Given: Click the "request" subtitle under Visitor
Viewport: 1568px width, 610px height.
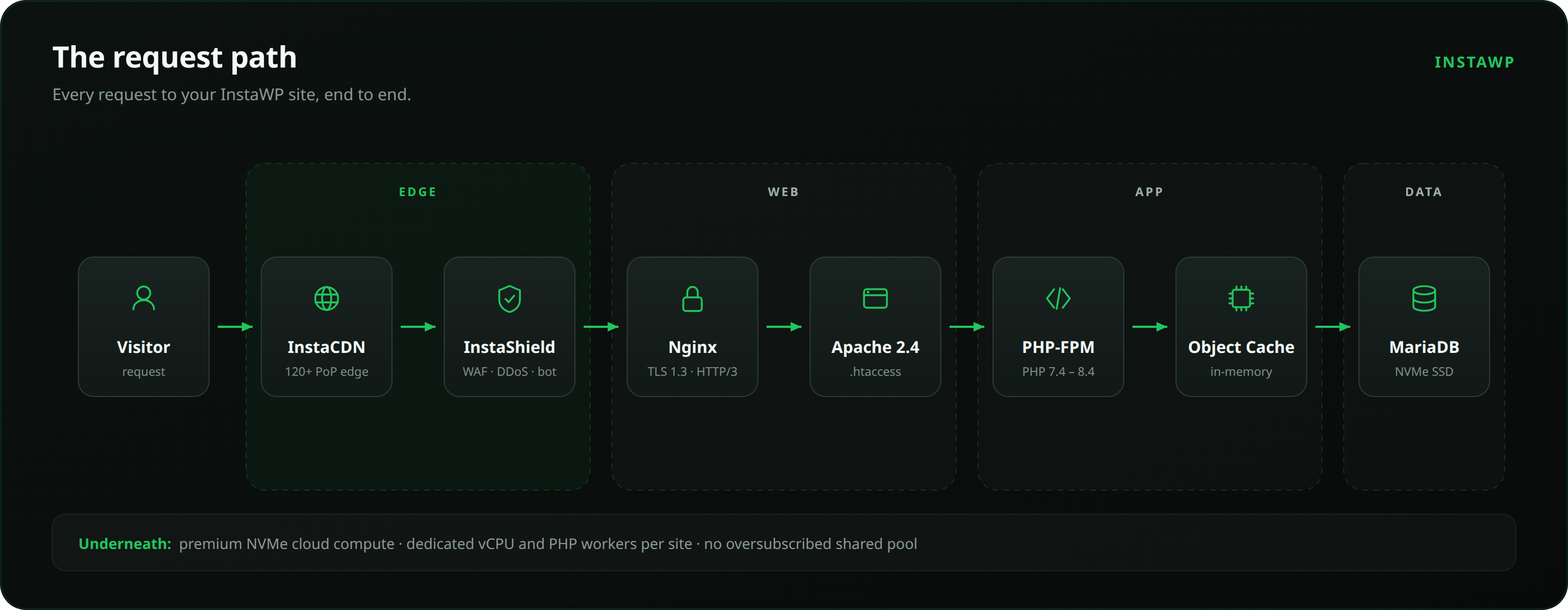Looking at the screenshot, I should coord(144,371).
